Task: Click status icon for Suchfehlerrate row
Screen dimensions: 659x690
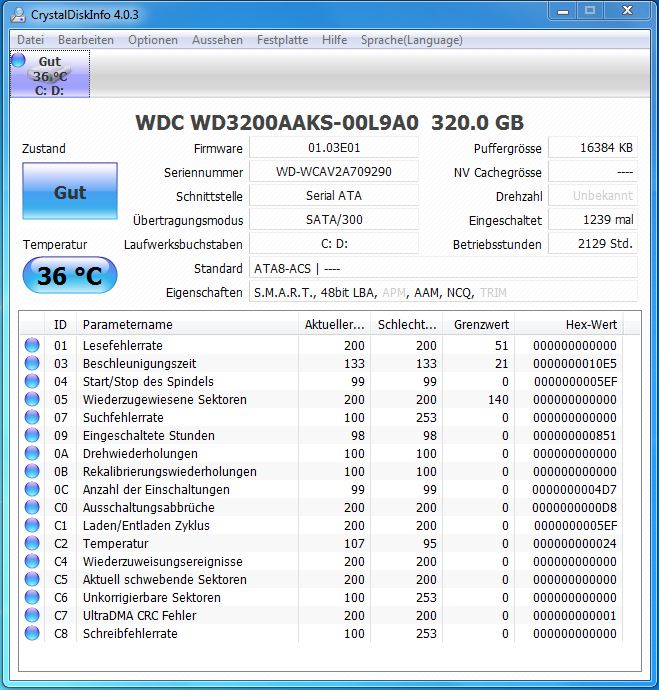Action: tap(32, 417)
